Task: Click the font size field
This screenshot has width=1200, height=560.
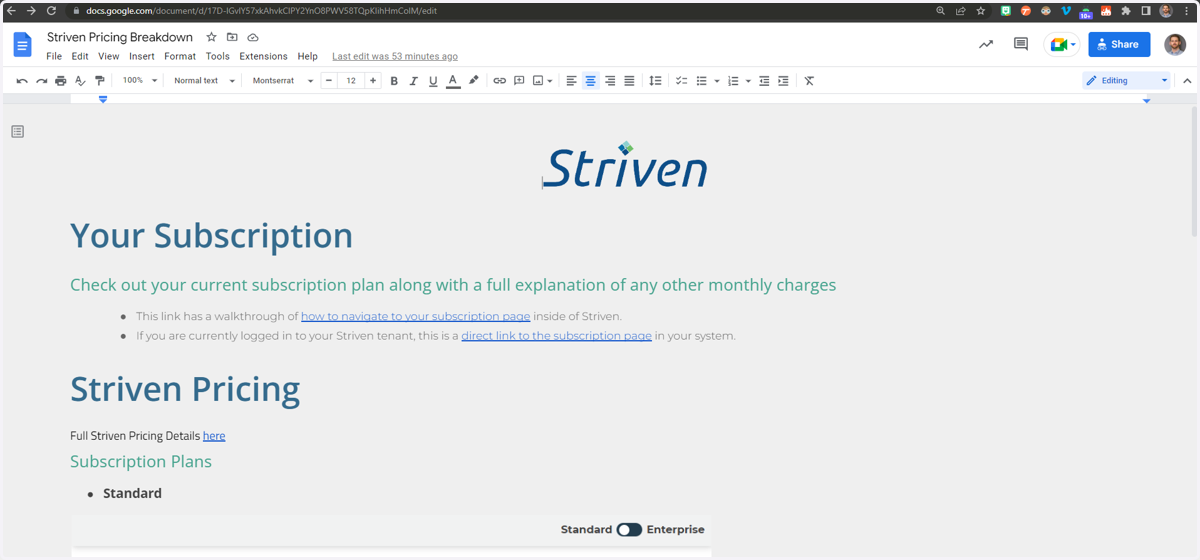Action: coord(351,81)
